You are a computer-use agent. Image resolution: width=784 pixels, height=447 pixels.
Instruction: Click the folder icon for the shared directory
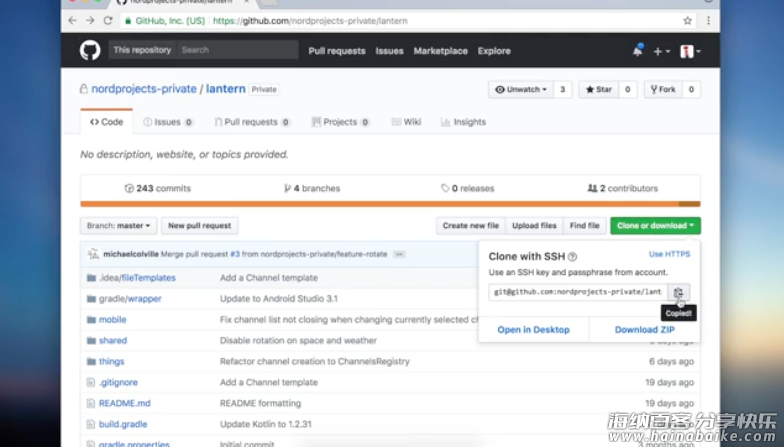(x=91, y=340)
